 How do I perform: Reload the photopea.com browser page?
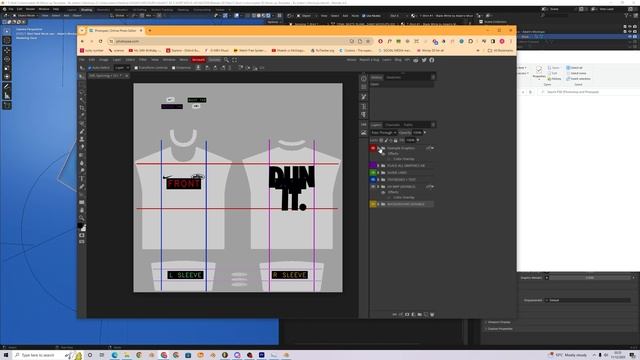100,41
